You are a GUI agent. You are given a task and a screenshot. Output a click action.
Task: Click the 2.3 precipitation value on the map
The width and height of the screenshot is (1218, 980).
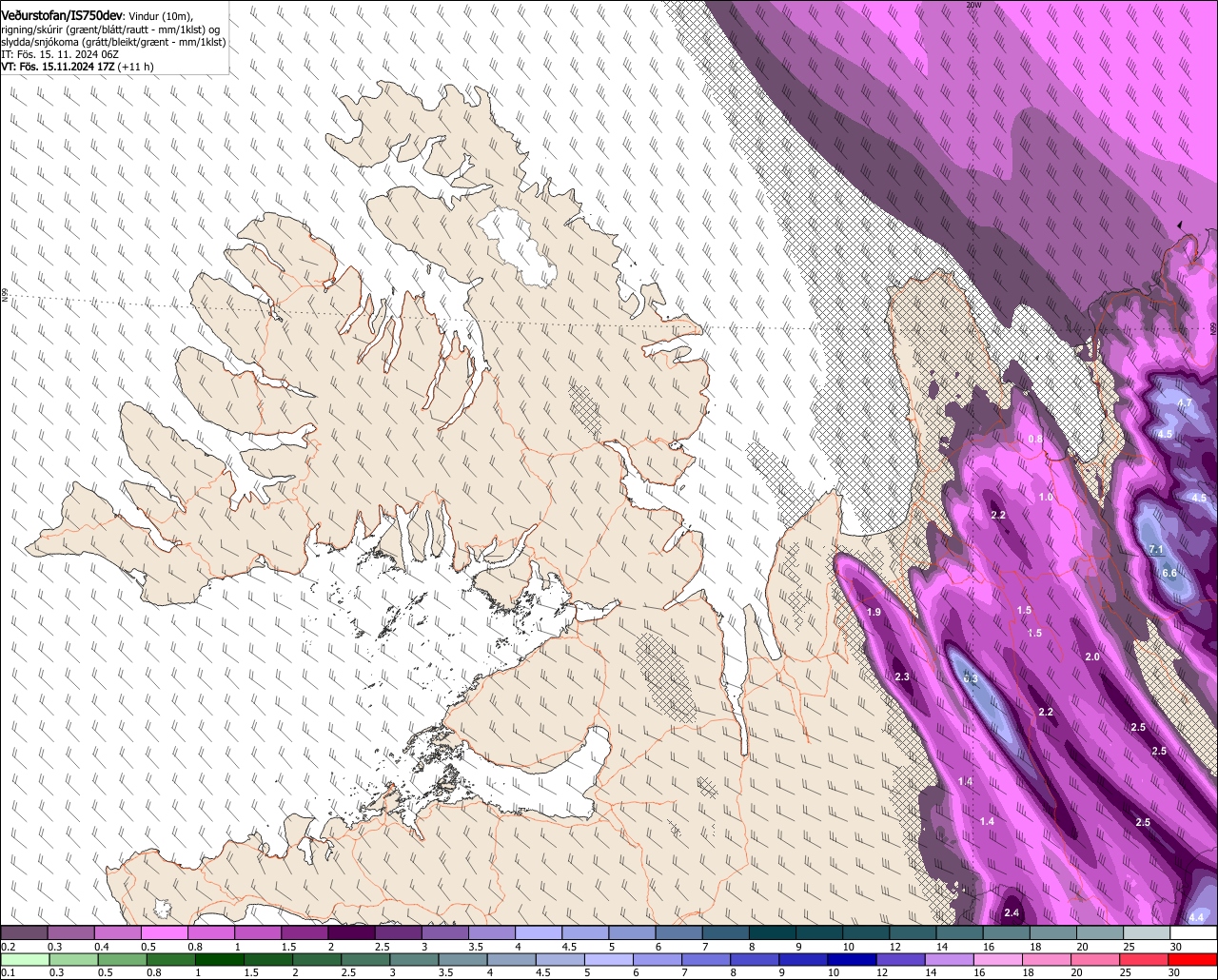point(903,677)
